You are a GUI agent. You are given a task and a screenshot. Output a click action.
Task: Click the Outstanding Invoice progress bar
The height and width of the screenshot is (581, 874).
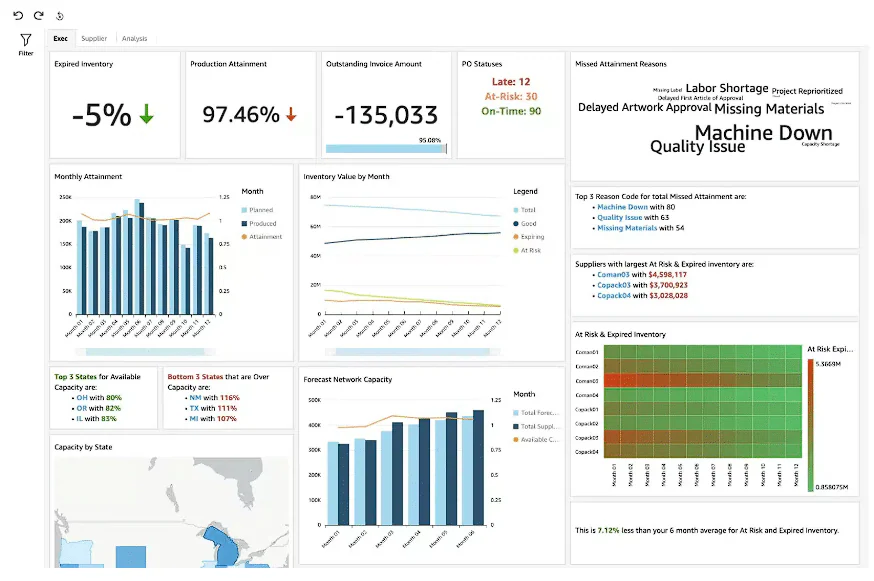pyautogui.click(x=386, y=149)
